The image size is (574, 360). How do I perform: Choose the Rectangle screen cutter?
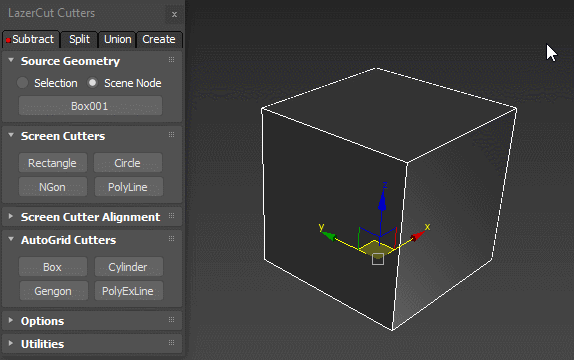[x=53, y=163]
